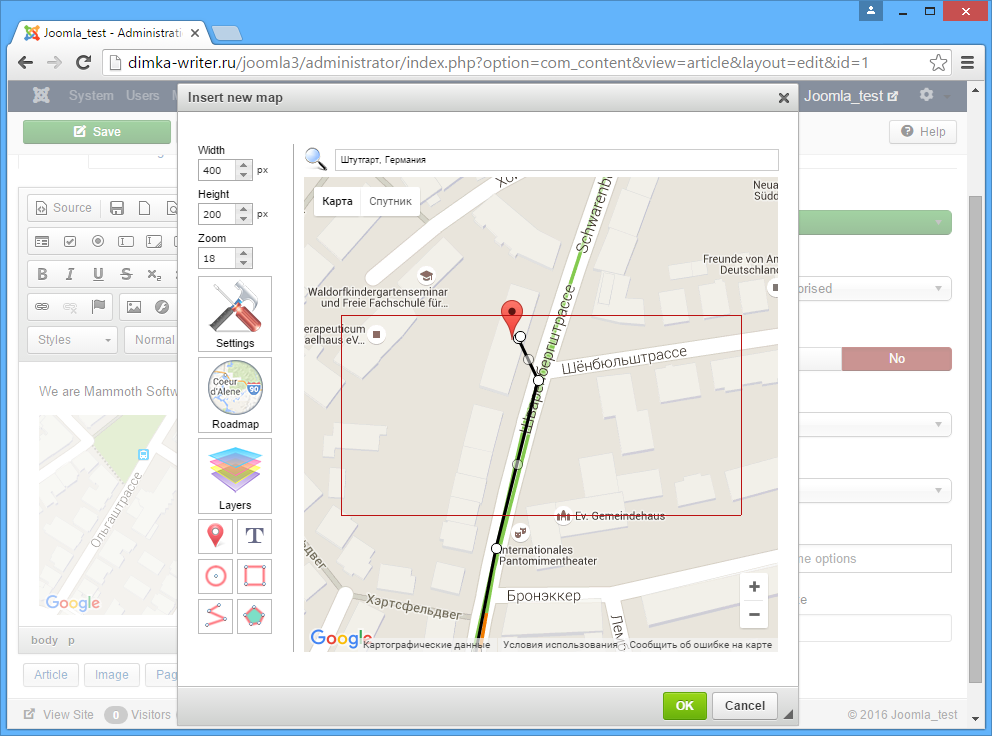
Task: Open the Layers options
Action: coord(235,476)
